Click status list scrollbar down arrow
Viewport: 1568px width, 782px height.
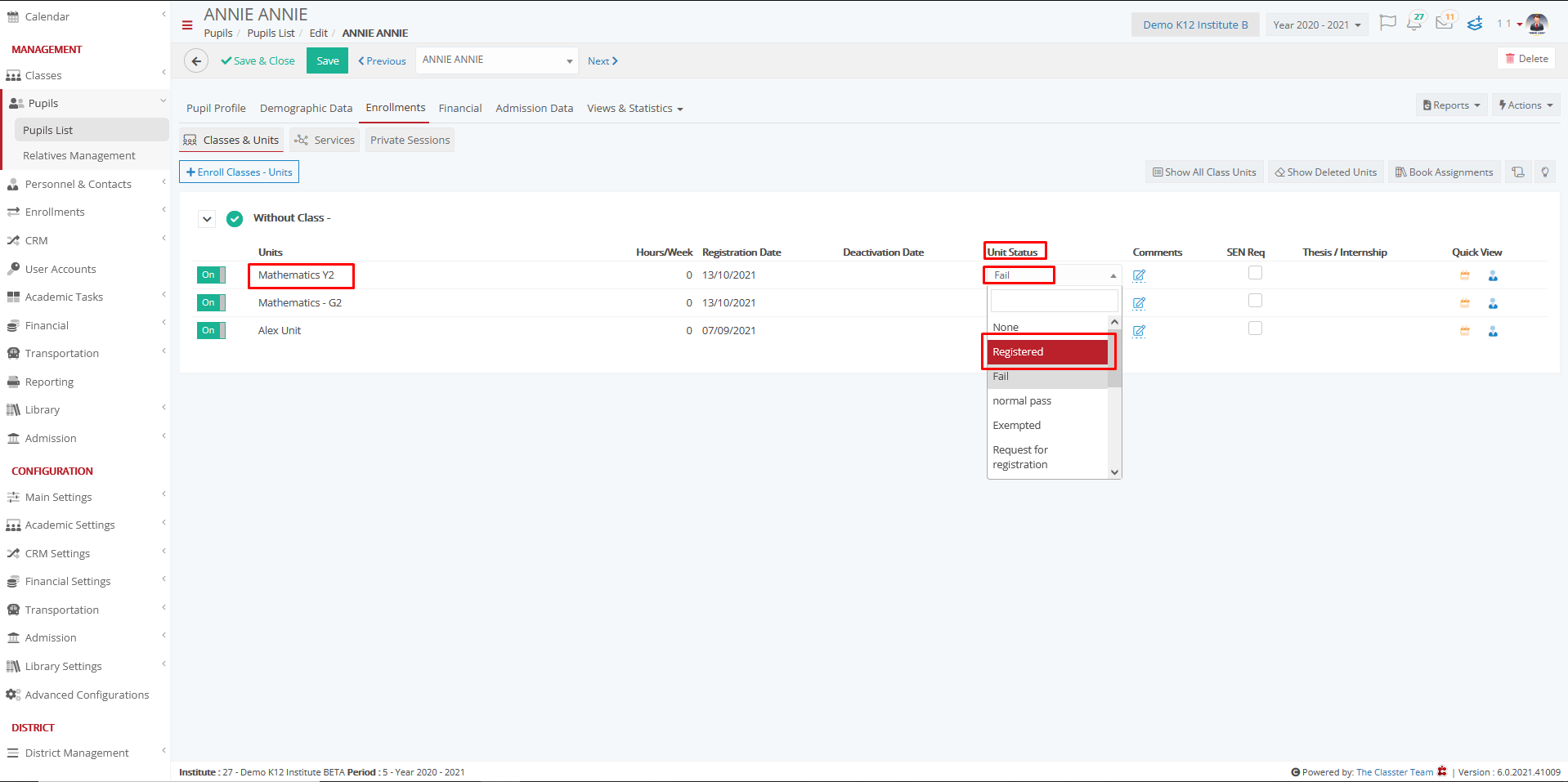coord(1114,471)
